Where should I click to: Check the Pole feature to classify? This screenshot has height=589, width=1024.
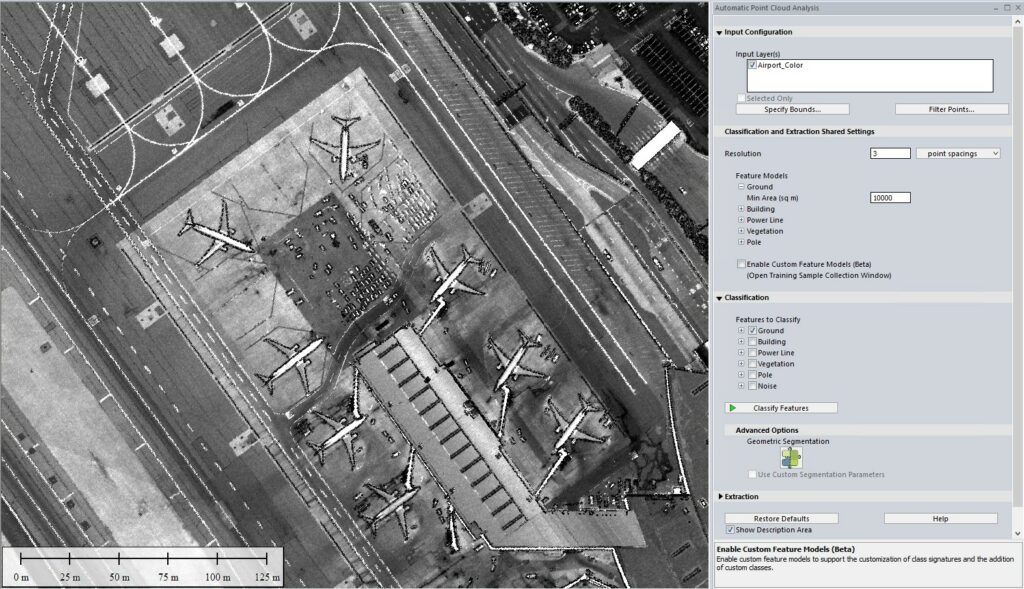(752, 375)
